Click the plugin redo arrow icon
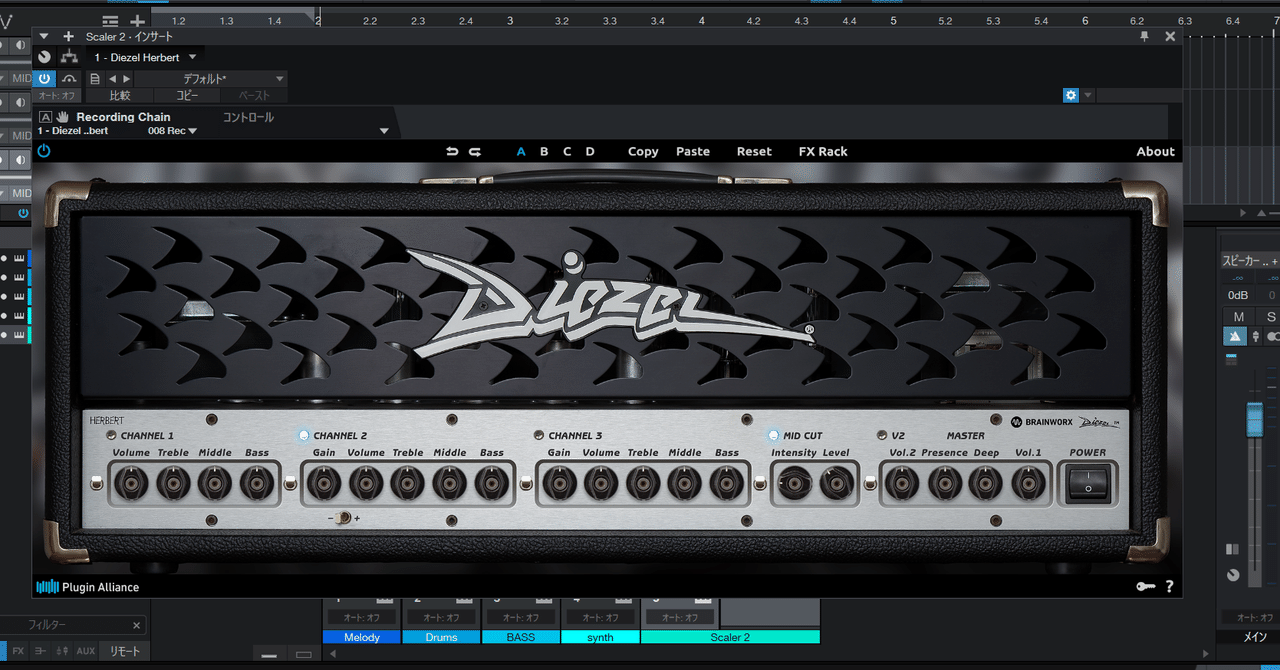The image size is (1280, 670). [475, 152]
